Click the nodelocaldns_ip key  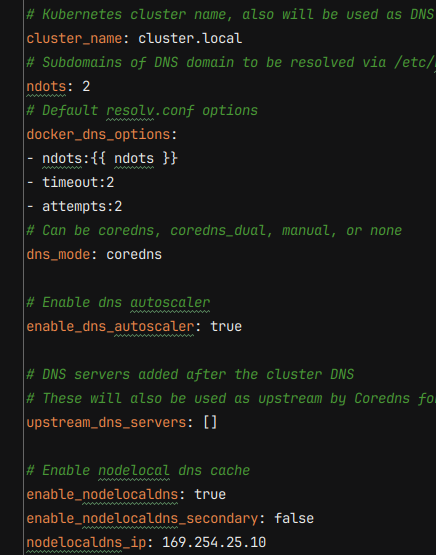[x=86, y=543]
